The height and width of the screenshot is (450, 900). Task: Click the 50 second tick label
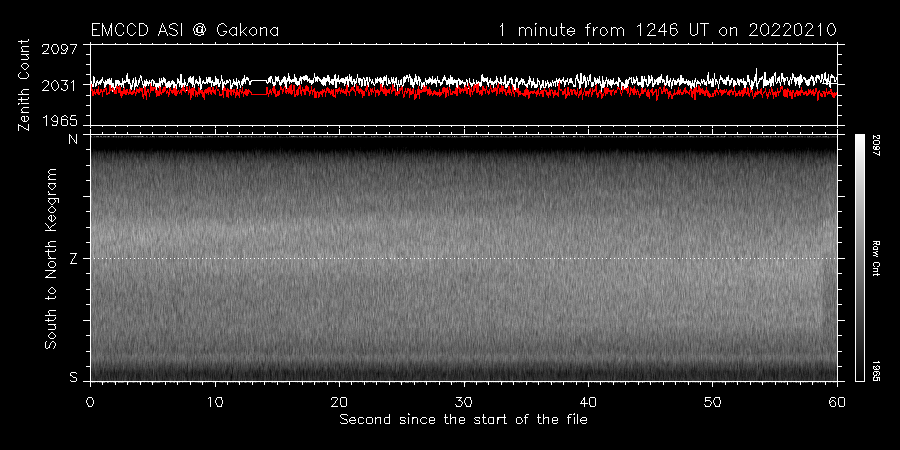point(713,402)
